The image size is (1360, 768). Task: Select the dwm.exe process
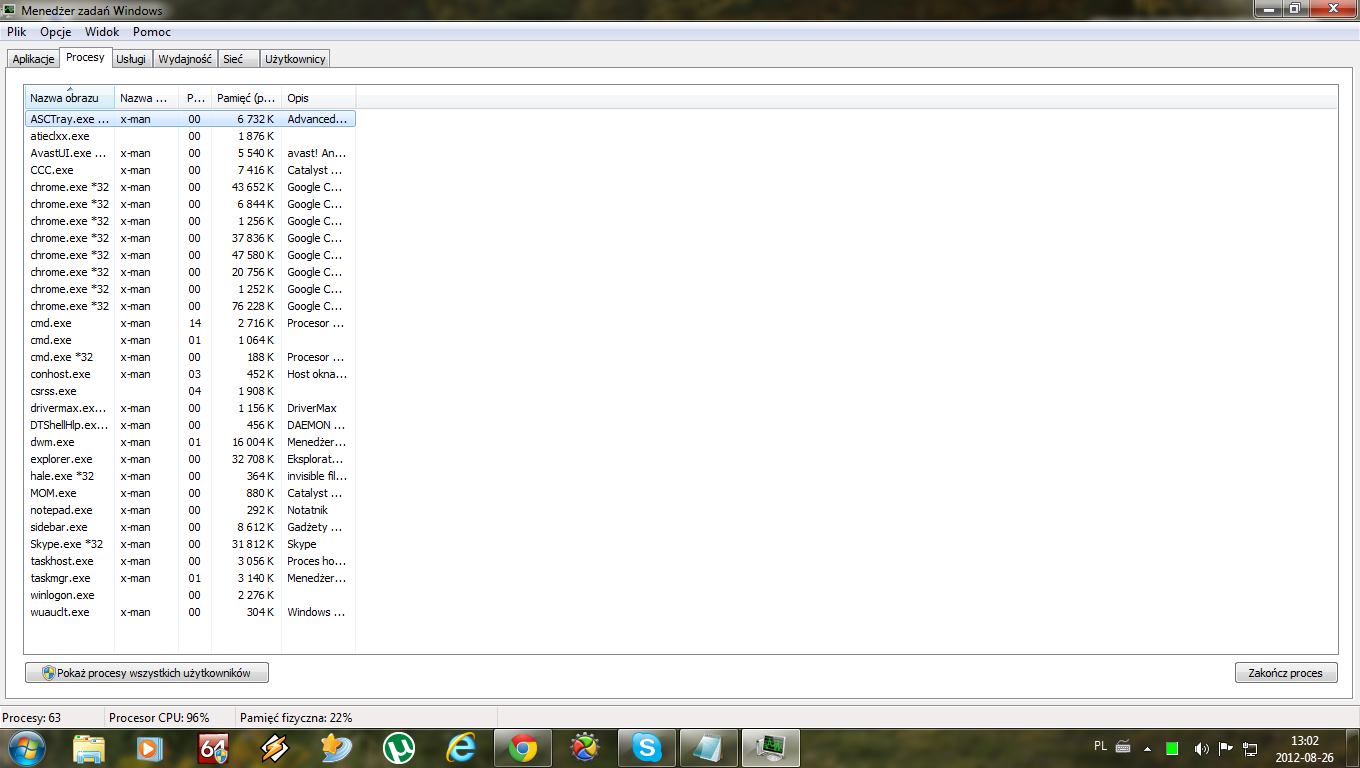[190, 442]
